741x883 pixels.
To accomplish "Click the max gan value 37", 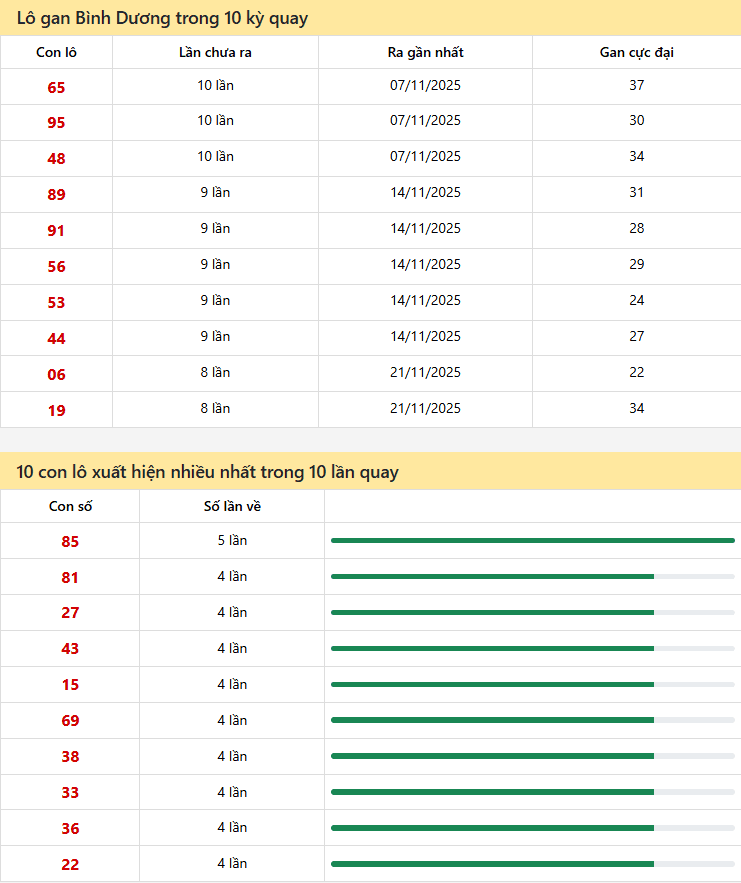I will coord(636,85).
